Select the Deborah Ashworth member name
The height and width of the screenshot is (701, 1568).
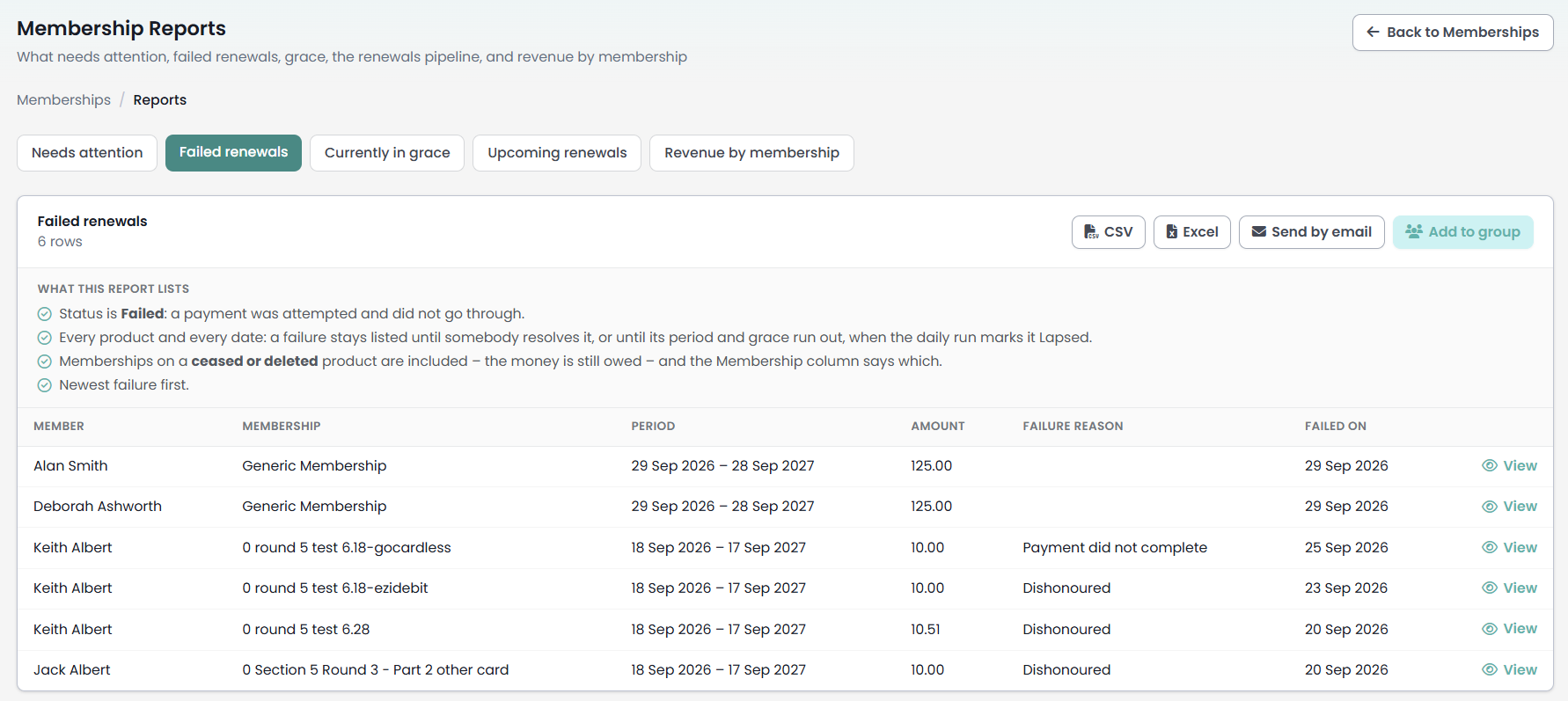click(x=98, y=507)
